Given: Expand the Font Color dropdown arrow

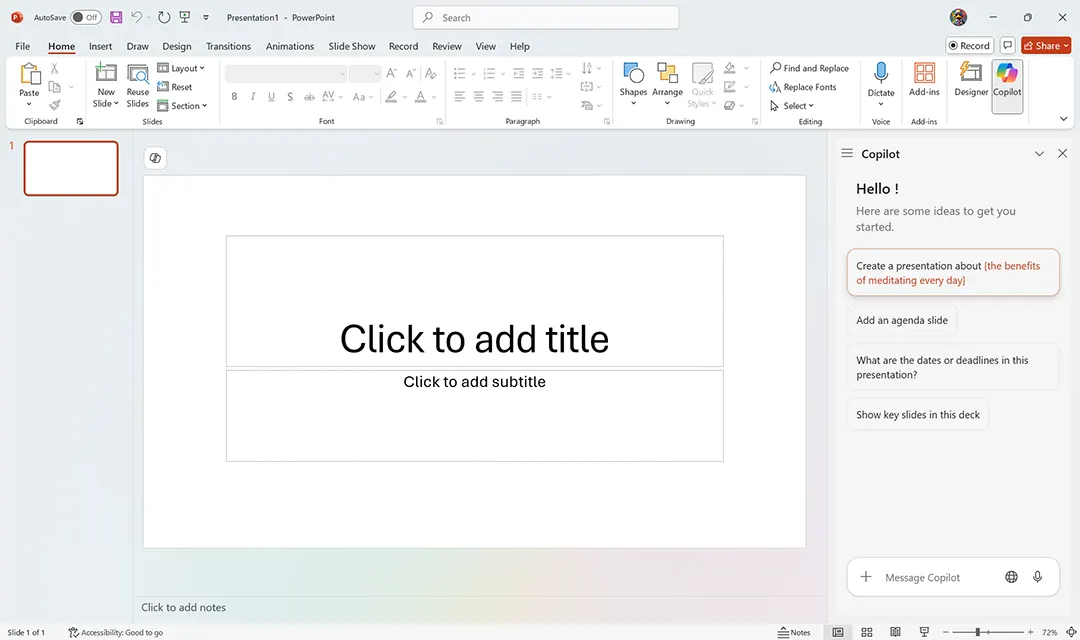Looking at the screenshot, I should click(432, 97).
